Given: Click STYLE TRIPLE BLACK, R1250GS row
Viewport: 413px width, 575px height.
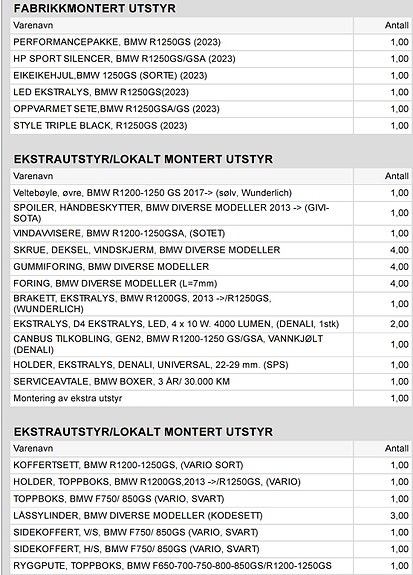Looking at the screenshot, I should (211, 126).
